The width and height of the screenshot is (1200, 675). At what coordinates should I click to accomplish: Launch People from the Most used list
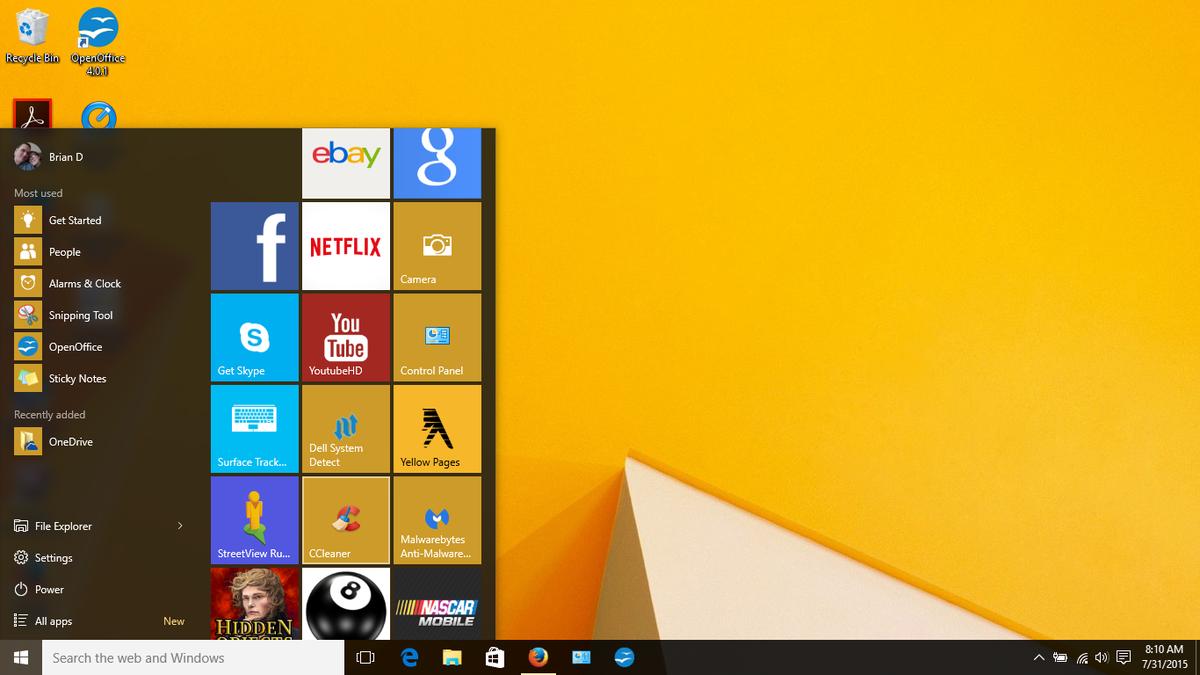pos(104,252)
